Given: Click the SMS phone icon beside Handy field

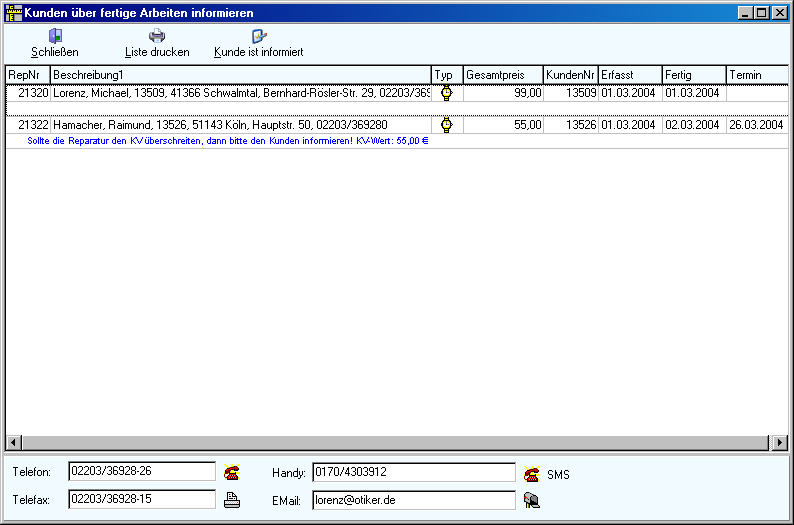Looking at the screenshot, I should (532, 474).
